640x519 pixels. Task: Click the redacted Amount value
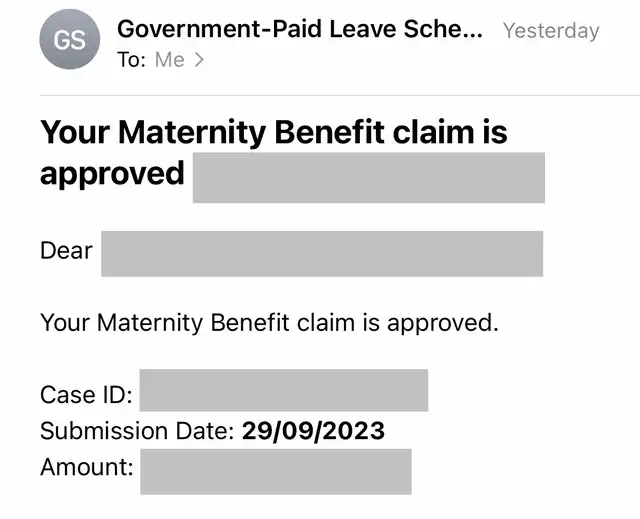(x=275, y=471)
